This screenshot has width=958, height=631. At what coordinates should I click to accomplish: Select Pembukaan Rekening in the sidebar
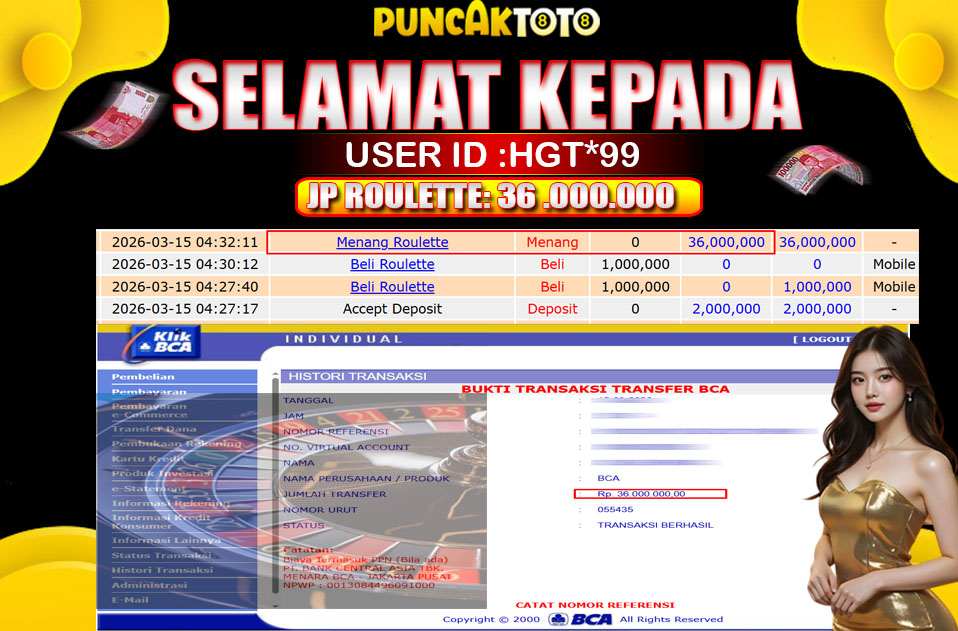177,443
